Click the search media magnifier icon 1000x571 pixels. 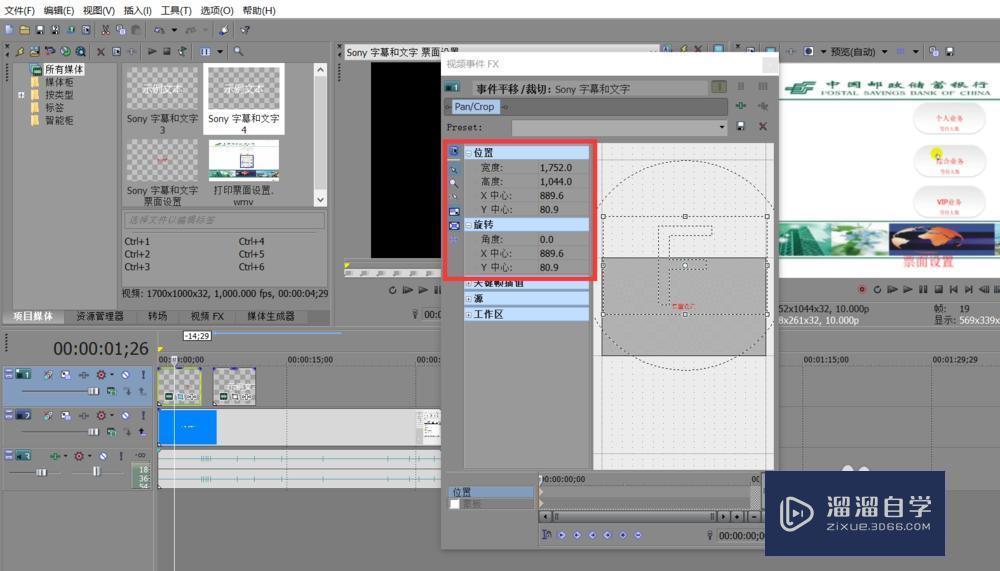click(239, 51)
